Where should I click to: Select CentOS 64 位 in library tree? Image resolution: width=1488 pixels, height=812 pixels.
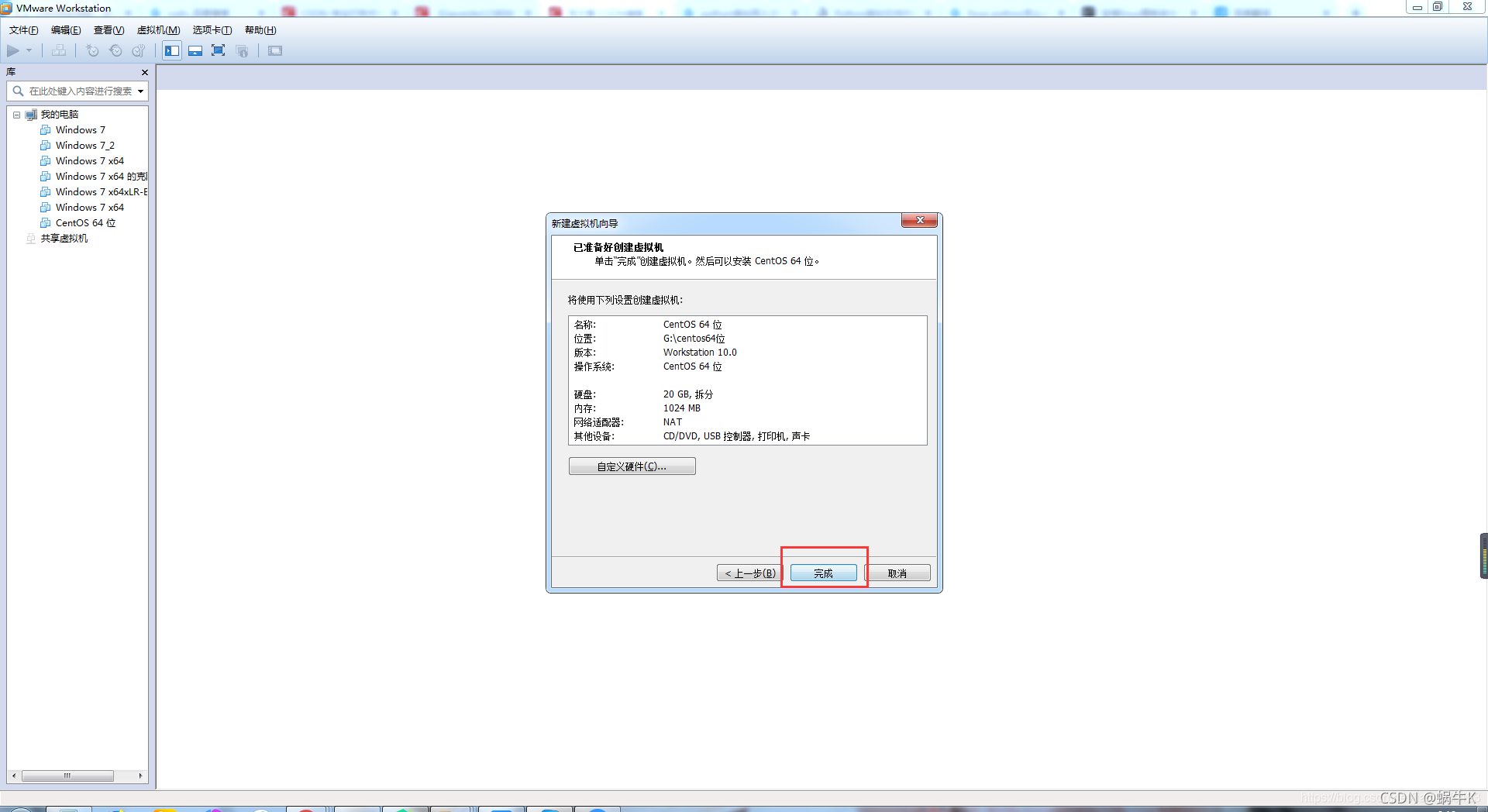point(86,223)
